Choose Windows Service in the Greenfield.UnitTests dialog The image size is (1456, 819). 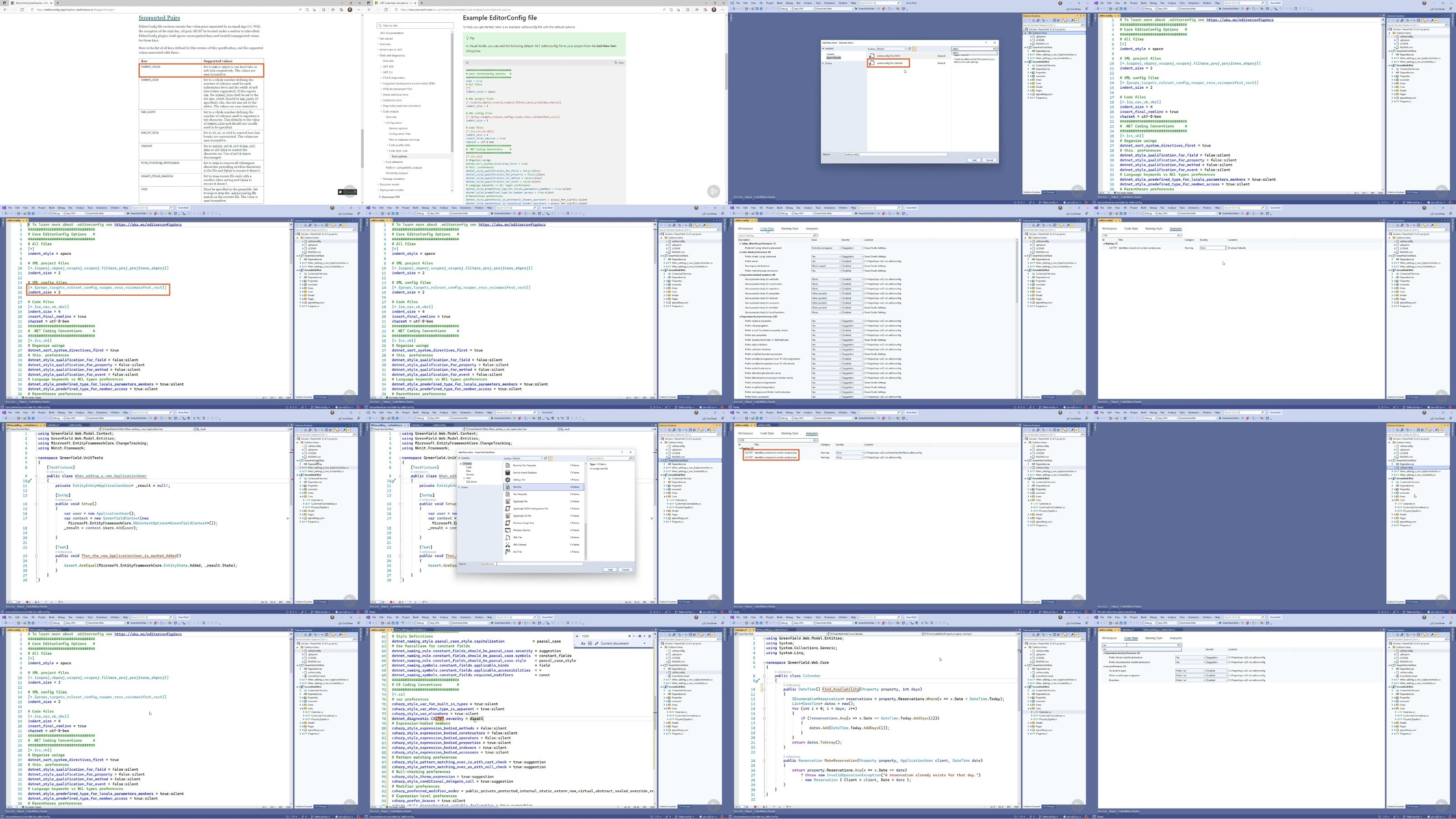(x=544, y=530)
